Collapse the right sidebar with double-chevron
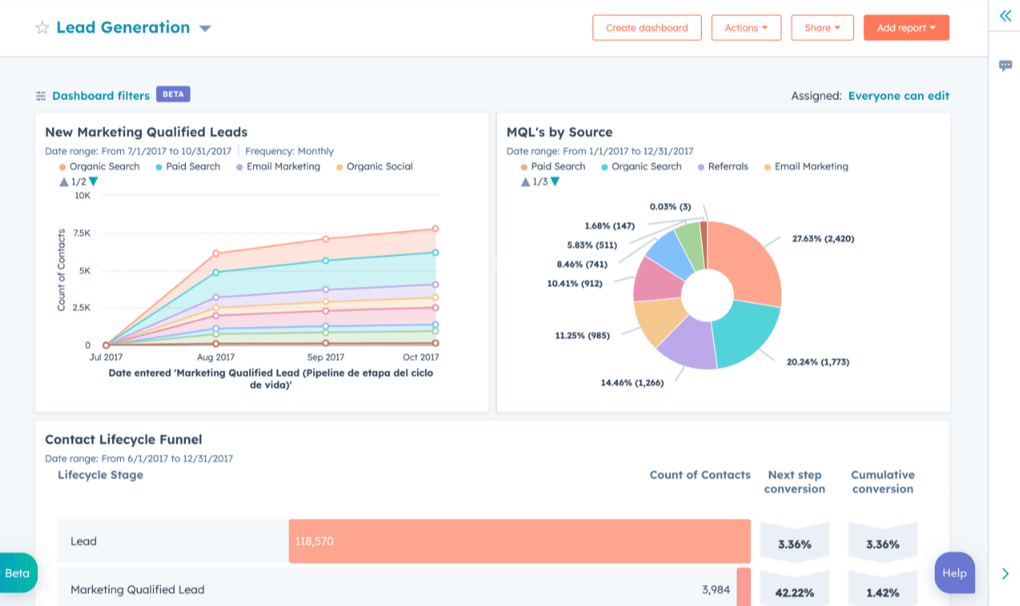The image size is (1020, 606). [1005, 16]
